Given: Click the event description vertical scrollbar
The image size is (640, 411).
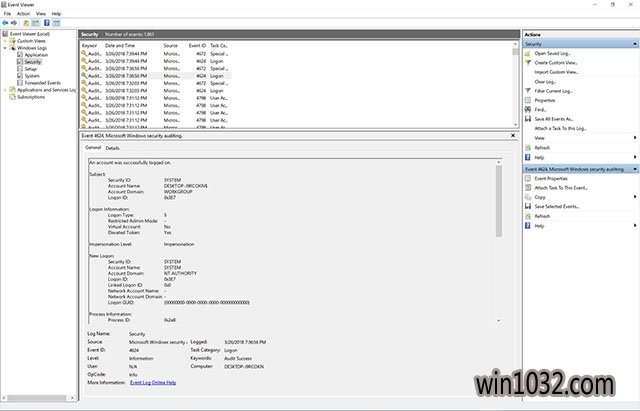Looking at the screenshot, I should pyautogui.click(x=499, y=200).
